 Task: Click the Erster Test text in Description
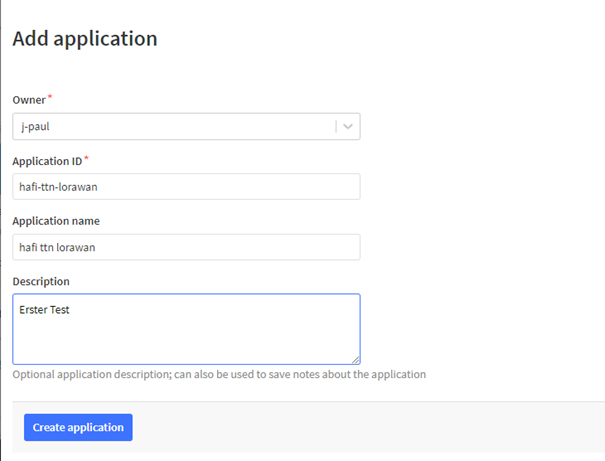(44, 310)
